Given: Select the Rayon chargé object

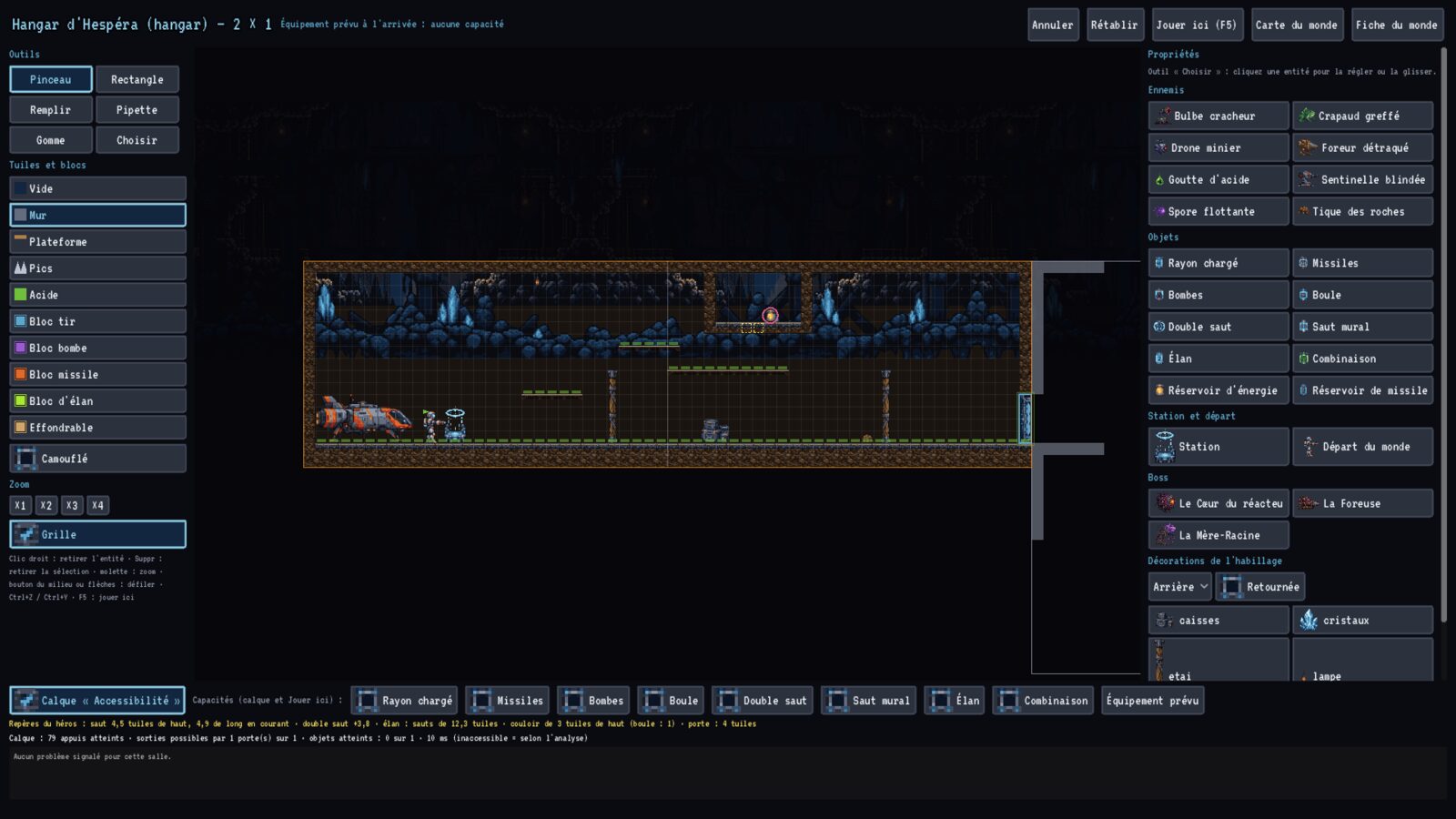Looking at the screenshot, I should pos(1218,263).
